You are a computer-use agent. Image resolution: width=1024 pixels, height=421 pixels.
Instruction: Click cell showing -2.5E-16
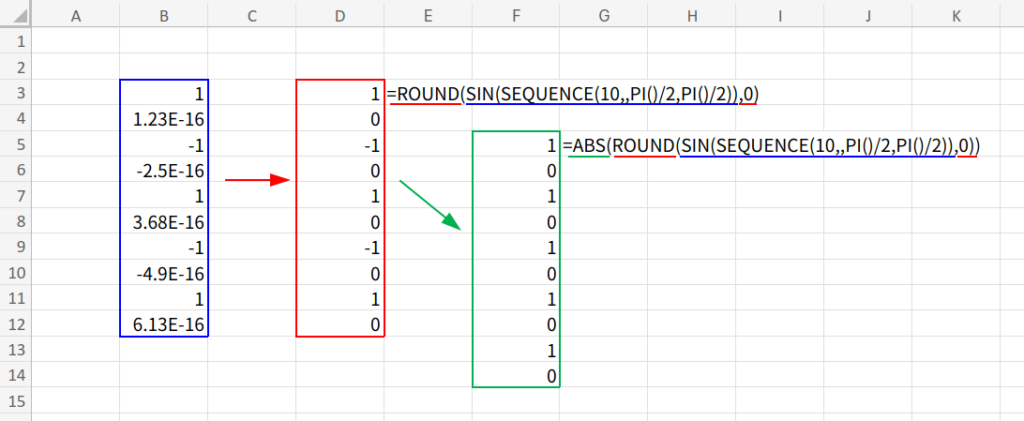click(164, 171)
